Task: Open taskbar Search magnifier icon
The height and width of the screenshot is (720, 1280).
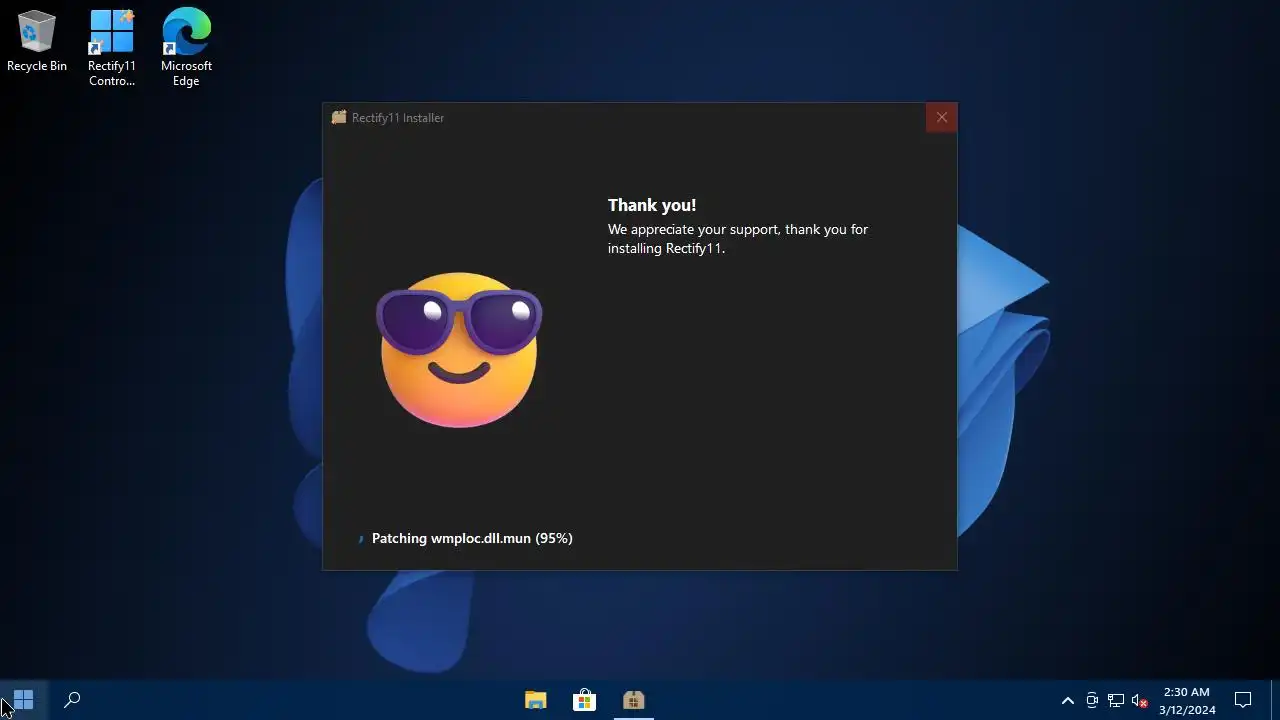Action: [72, 700]
